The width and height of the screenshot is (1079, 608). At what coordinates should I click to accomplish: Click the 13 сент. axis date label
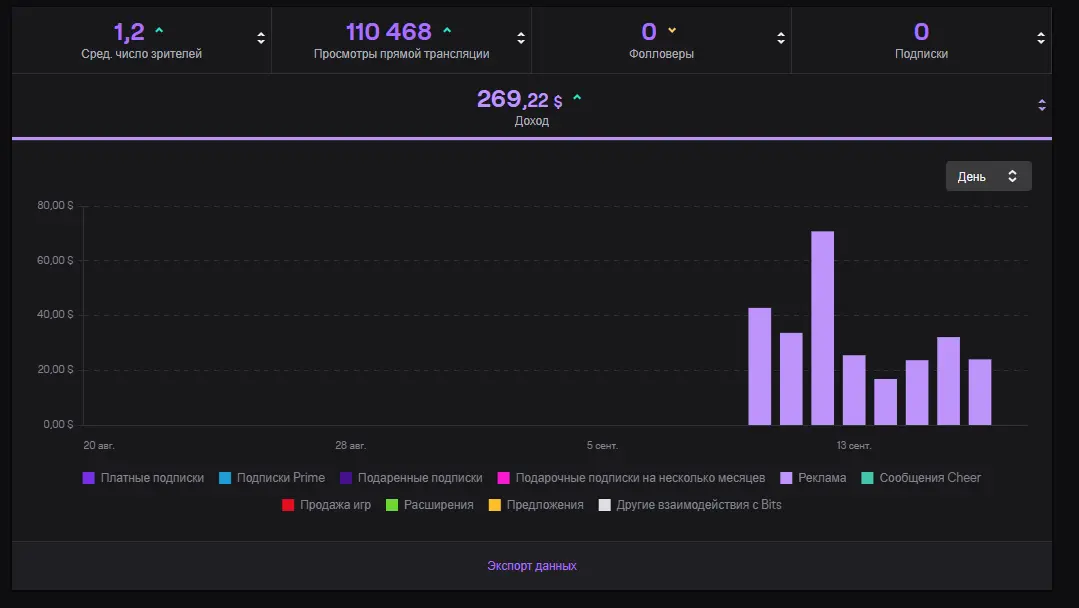[854, 446]
